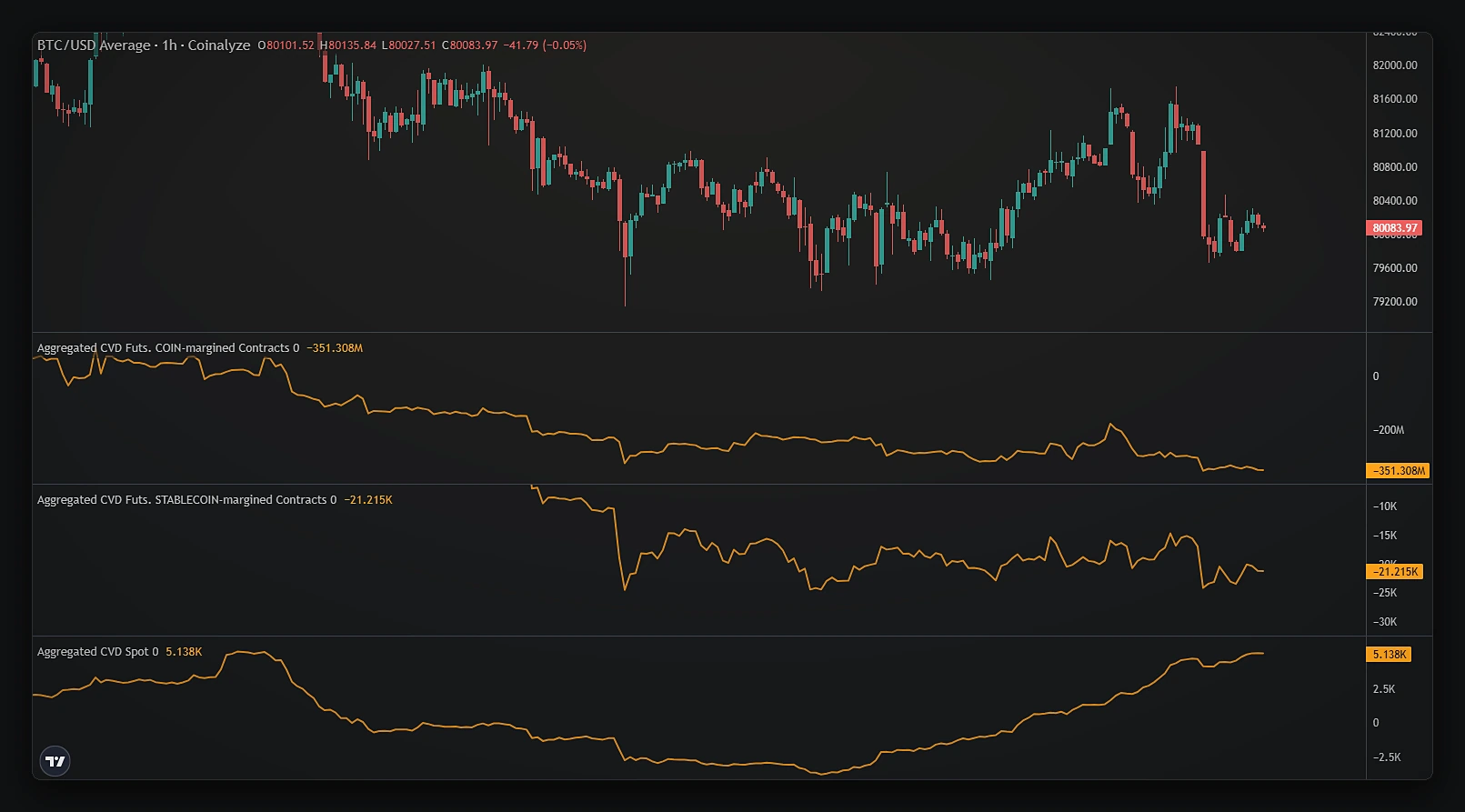Select the 81200.00 price axis label
The image size is (1465, 812).
coord(1395,134)
